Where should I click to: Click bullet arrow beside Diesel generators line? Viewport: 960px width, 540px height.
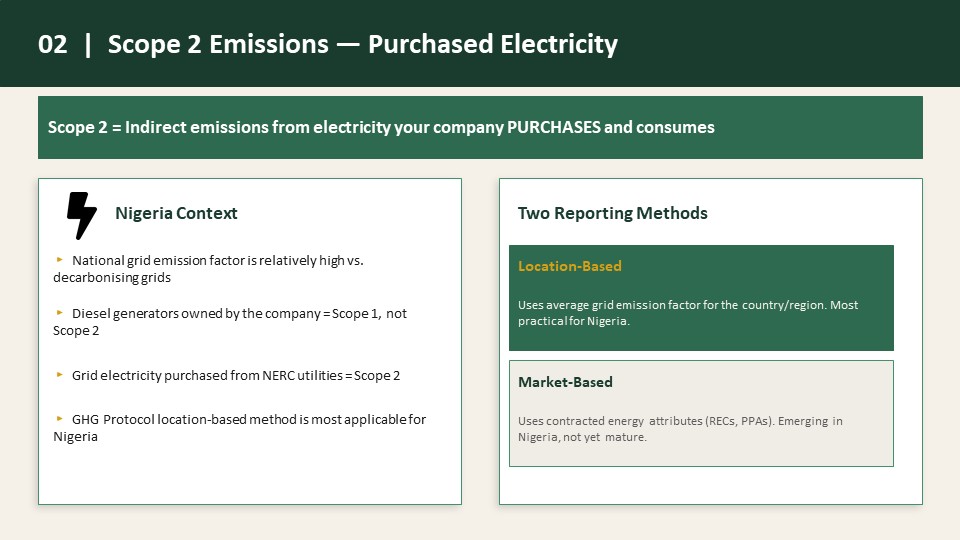(59, 312)
